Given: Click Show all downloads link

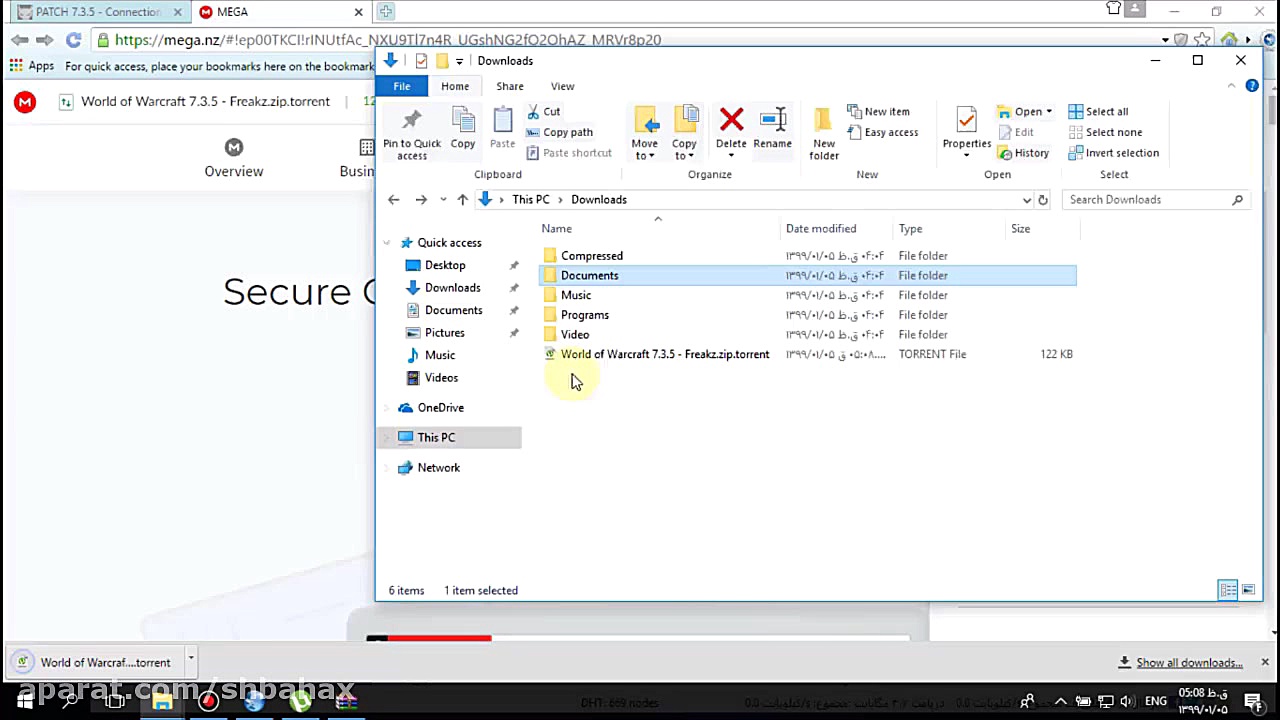Looking at the screenshot, I should (1189, 663).
